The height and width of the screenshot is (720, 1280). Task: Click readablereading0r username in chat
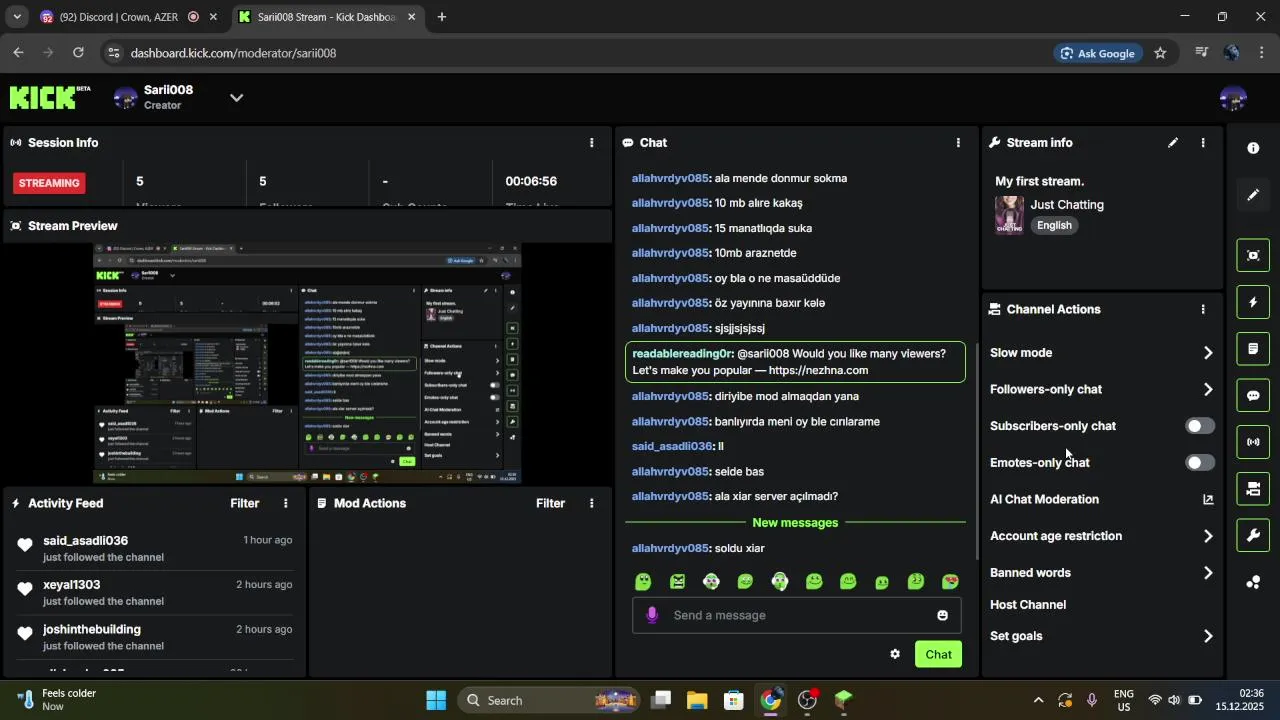pyautogui.click(x=683, y=353)
